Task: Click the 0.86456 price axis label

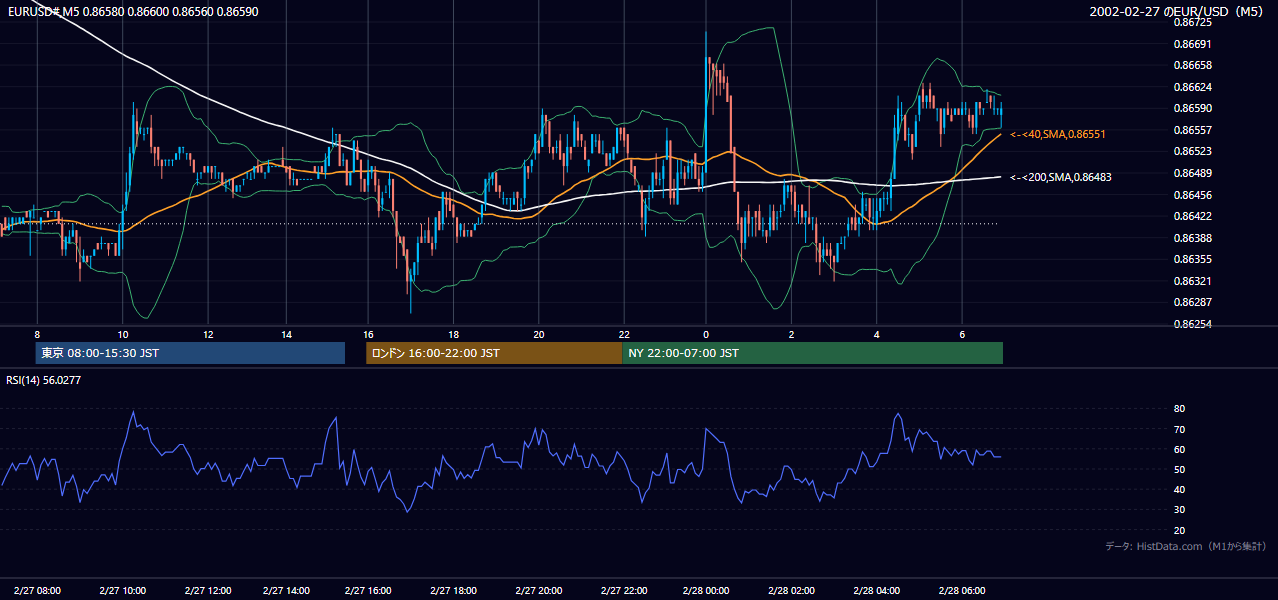Action: click(1194, 195)
